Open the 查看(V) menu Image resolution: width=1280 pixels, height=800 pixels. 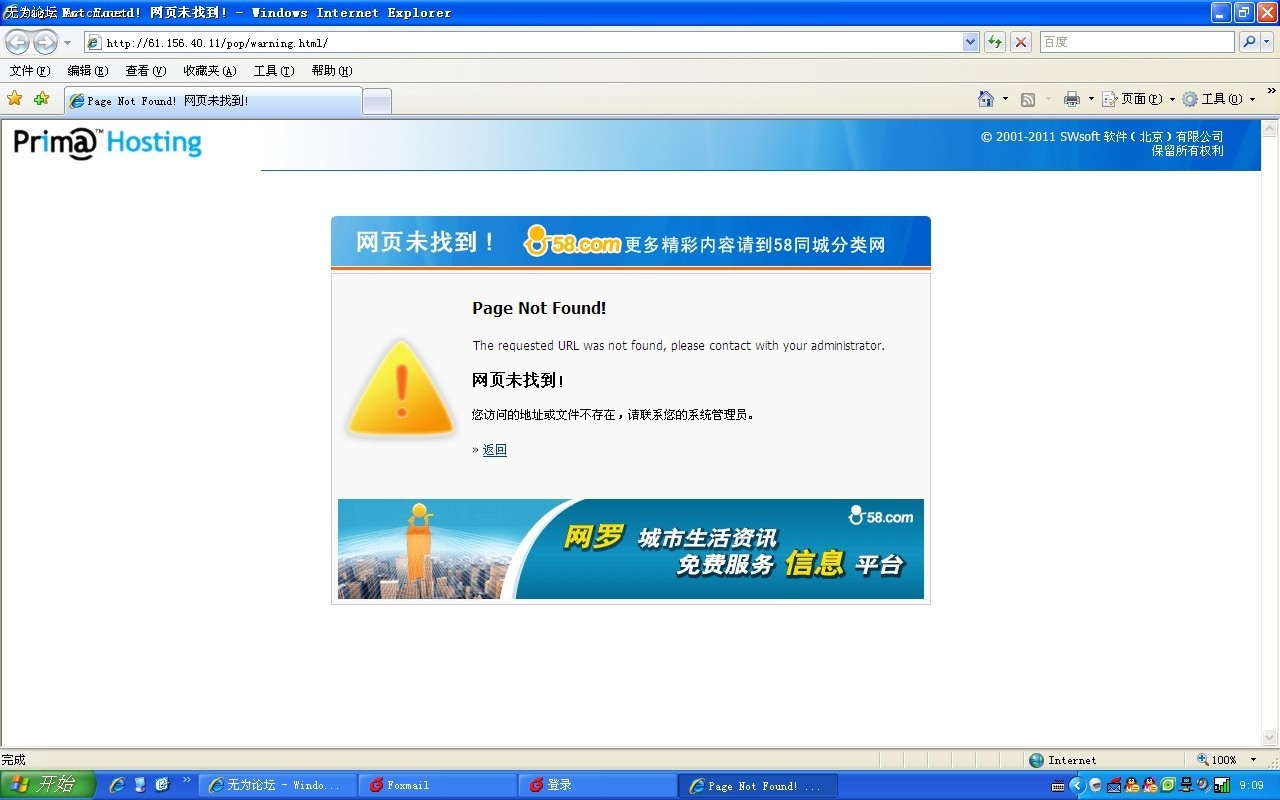coord(146,71)
